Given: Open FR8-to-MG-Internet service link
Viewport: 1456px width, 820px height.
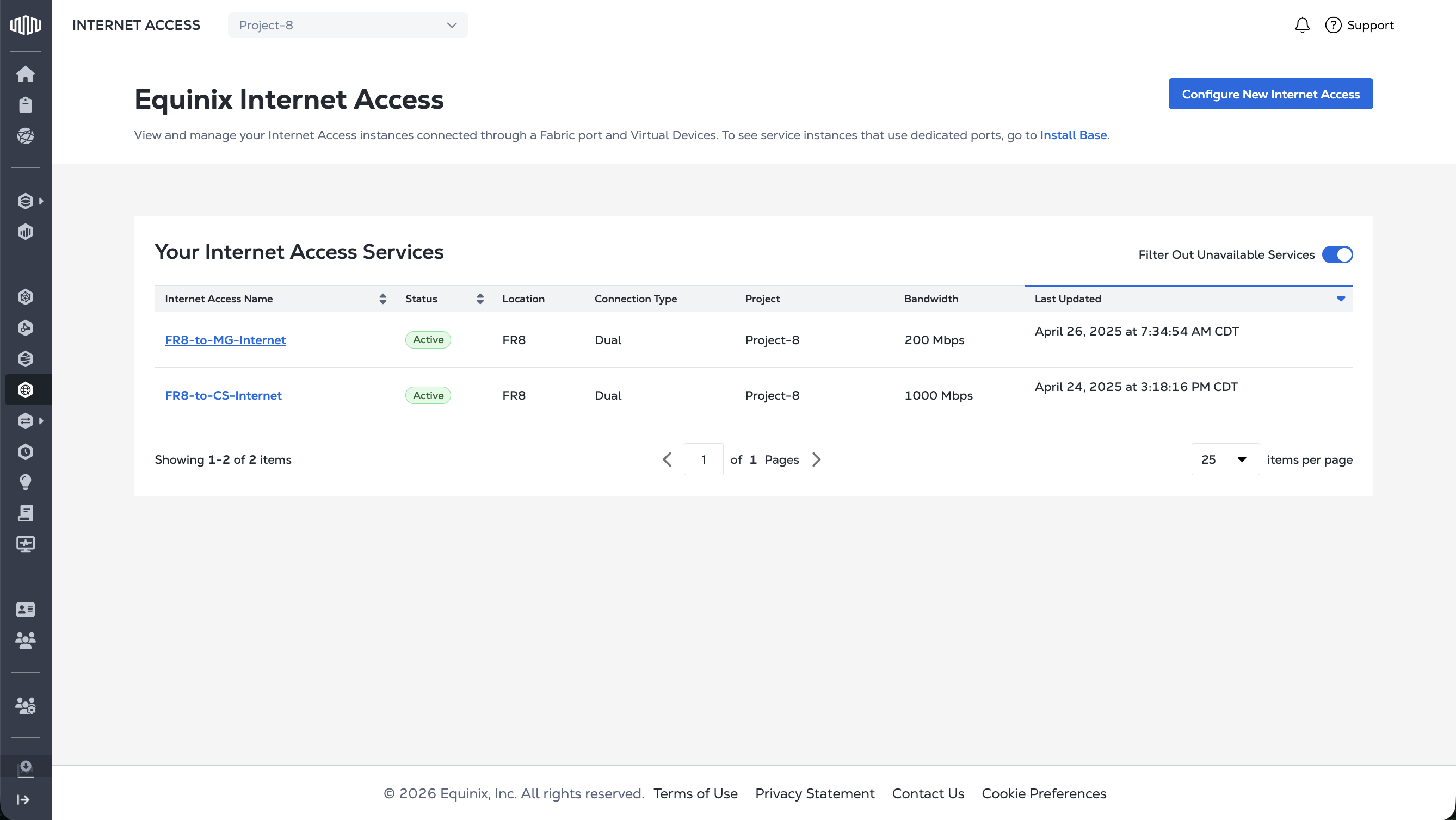Looking at the screenshot, I should 225,340.
